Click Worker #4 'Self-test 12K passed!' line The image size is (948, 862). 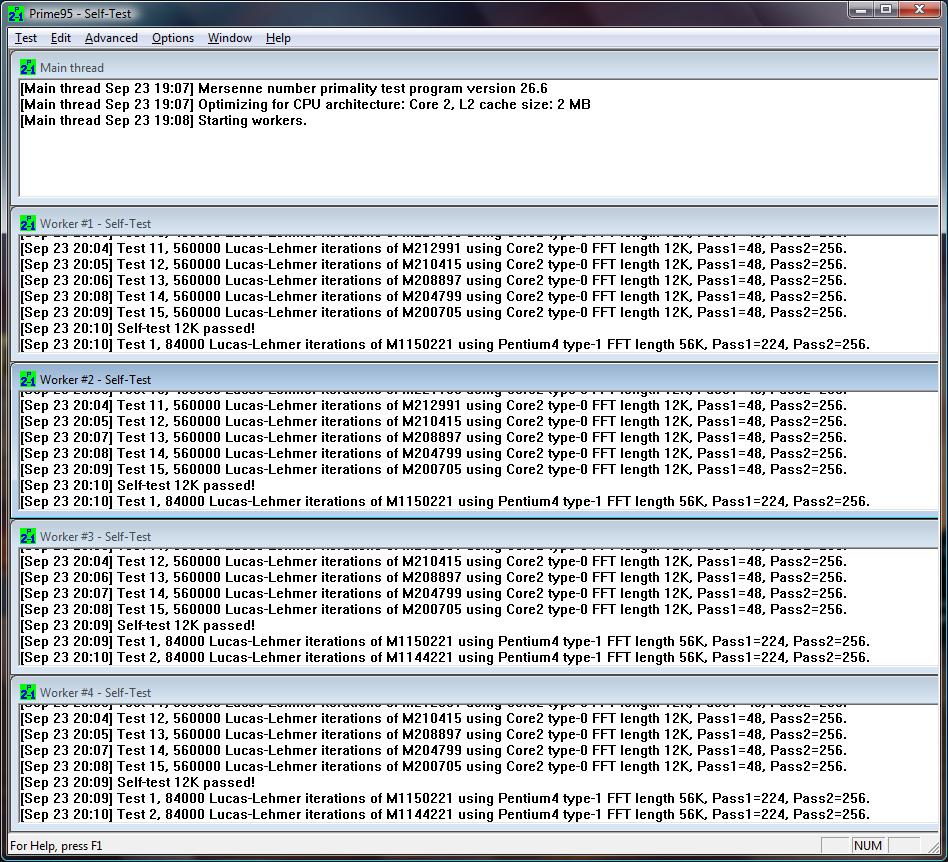tap(138, 782)
